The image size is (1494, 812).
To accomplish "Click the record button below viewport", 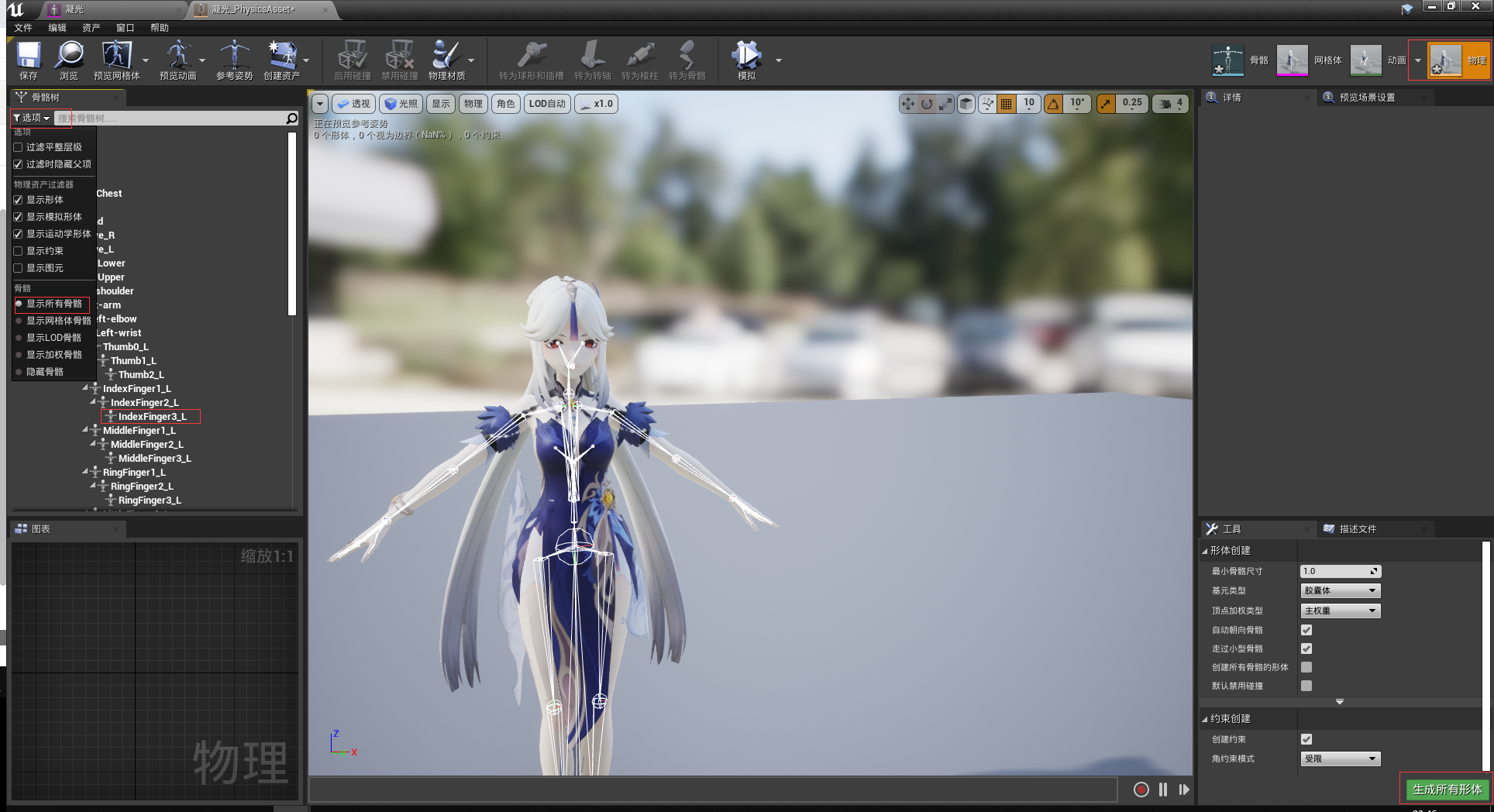I will (x=1141, y=790).
